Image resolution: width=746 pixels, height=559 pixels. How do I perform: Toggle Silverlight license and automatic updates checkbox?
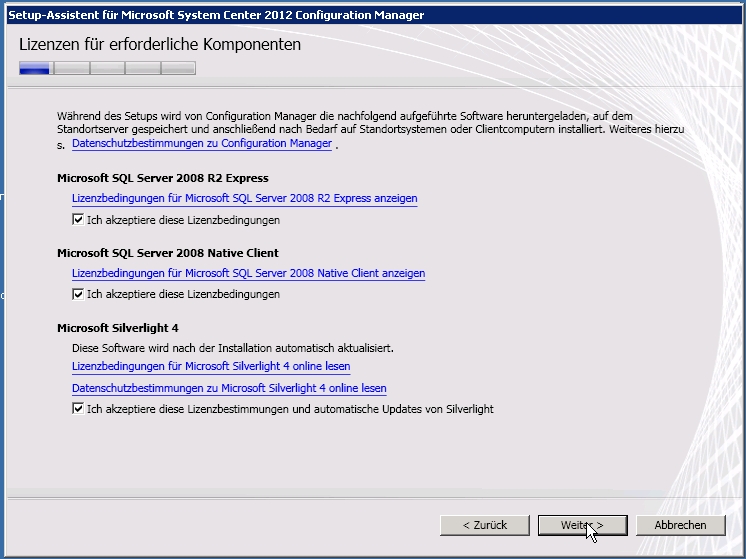tap(78, 409)
